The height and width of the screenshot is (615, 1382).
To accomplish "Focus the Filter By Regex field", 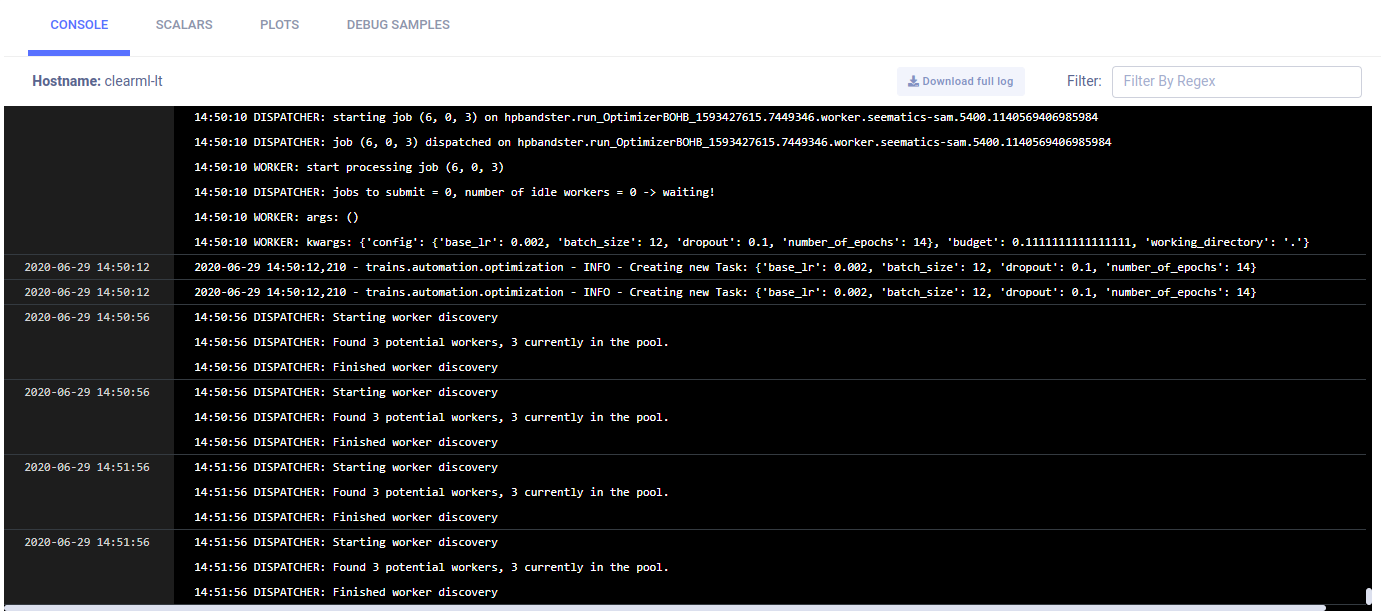I will [x=1236, y=81].
